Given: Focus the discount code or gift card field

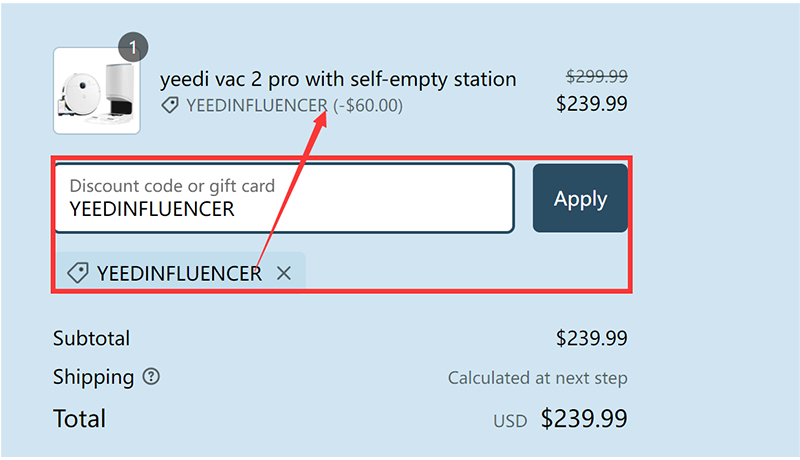Looking at the screenshot, I should pos(283,198).
